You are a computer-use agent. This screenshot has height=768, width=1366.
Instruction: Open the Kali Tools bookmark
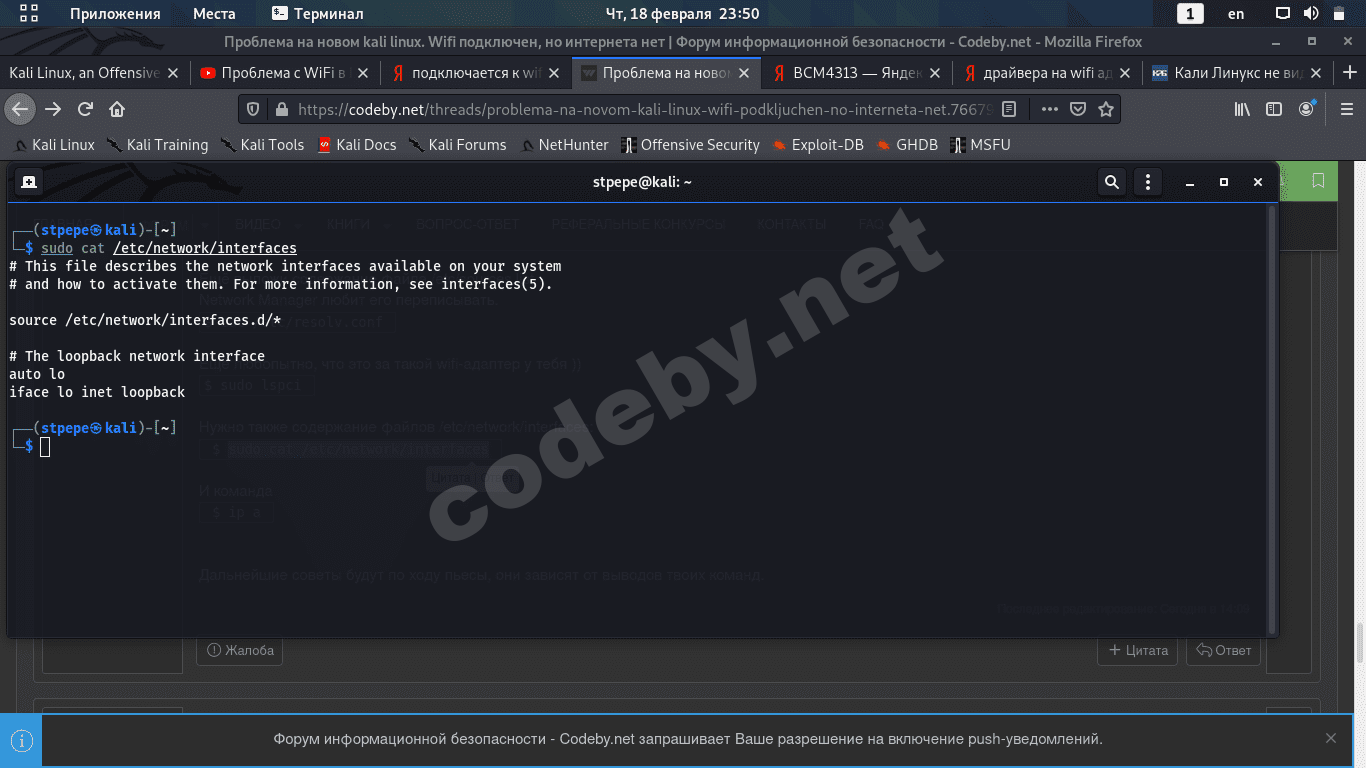tap(263, 145)
